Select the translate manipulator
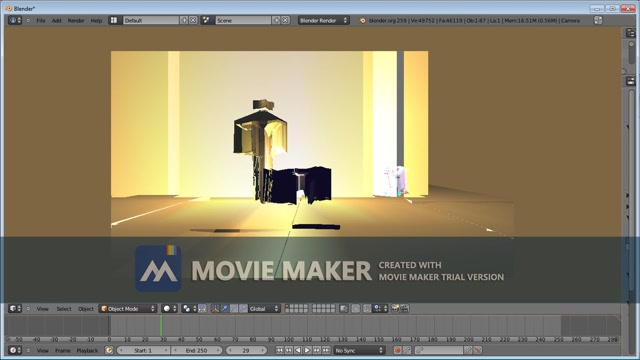The height and width of the screenshot is (360, 640). click(x=224, y=309)
